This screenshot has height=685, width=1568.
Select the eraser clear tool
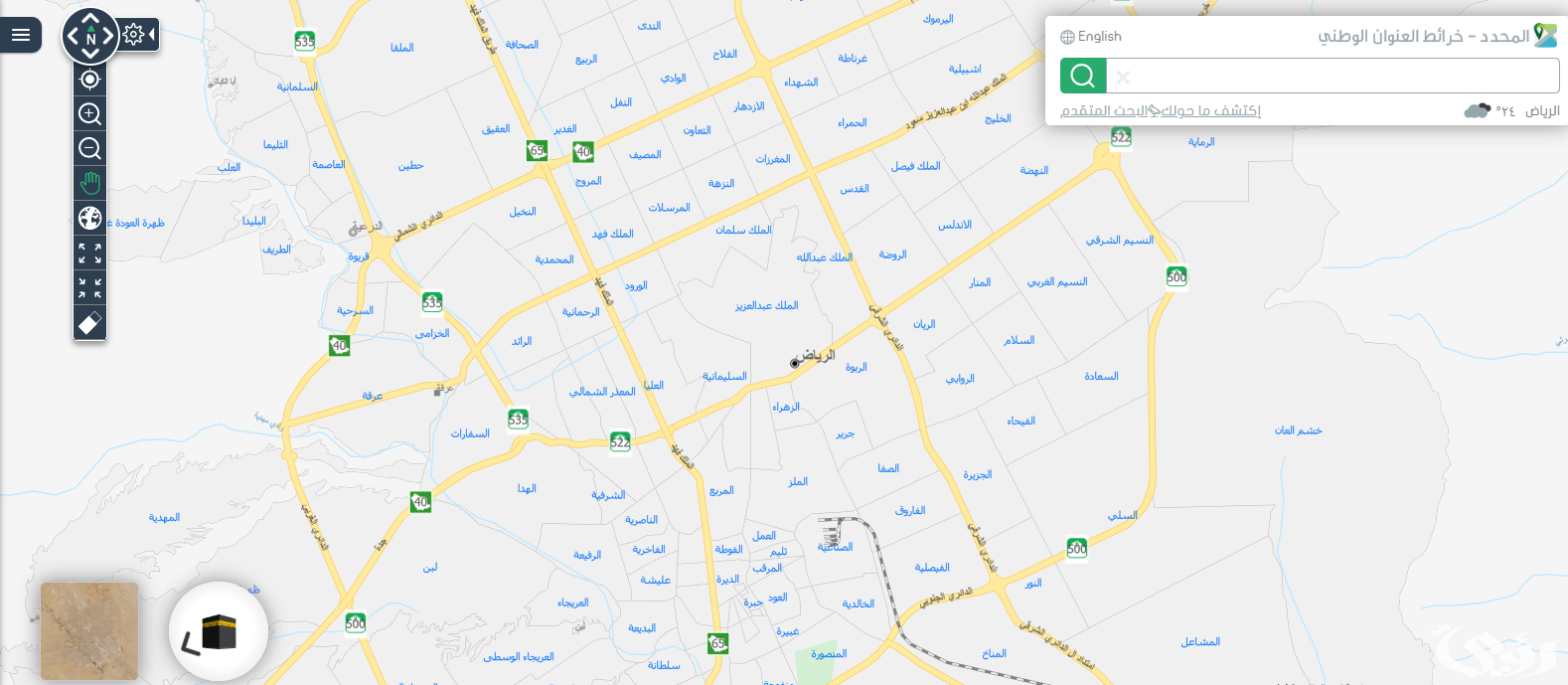coord(89,323)
